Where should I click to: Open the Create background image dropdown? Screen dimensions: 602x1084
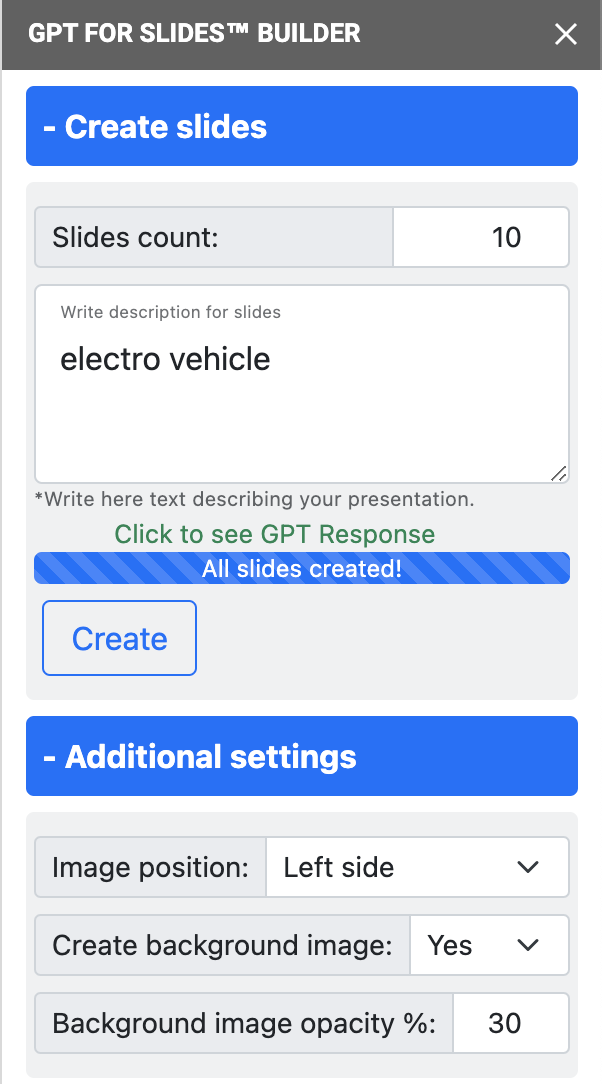tap(490, 945)
